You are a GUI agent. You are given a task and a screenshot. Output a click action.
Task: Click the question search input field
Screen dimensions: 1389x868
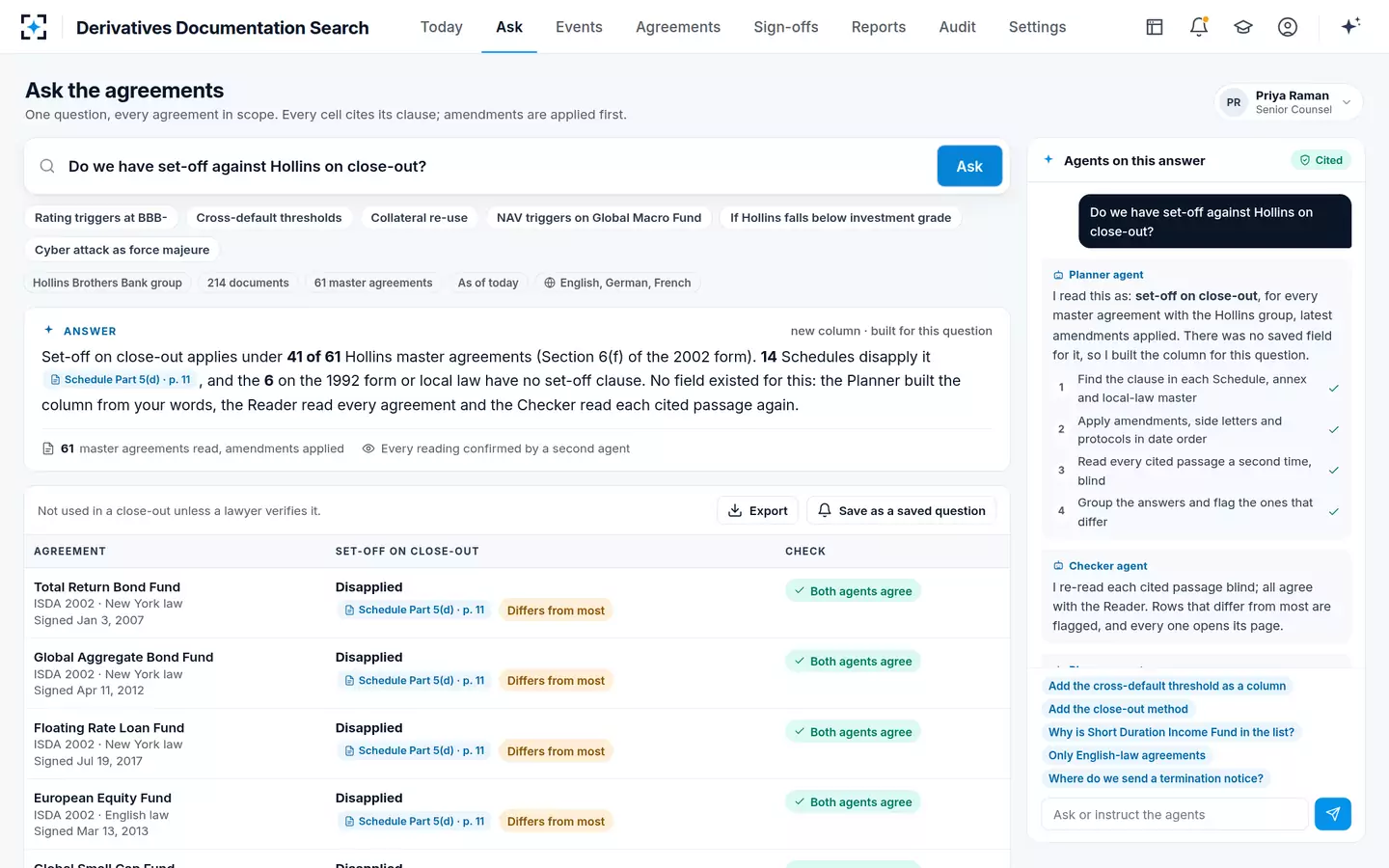497,166
